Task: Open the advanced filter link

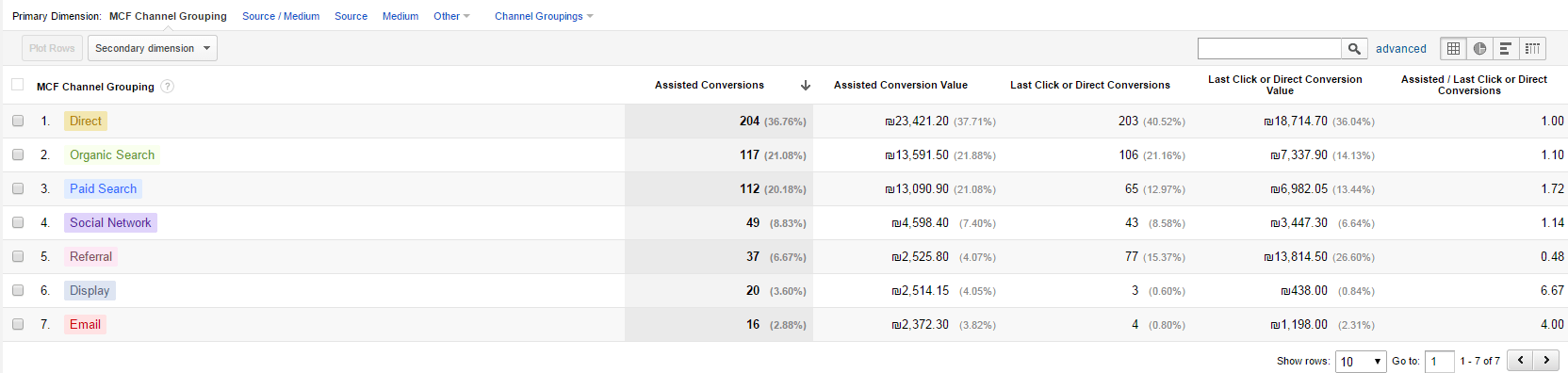Action: pyautogui.click(x=1401, y=49)
